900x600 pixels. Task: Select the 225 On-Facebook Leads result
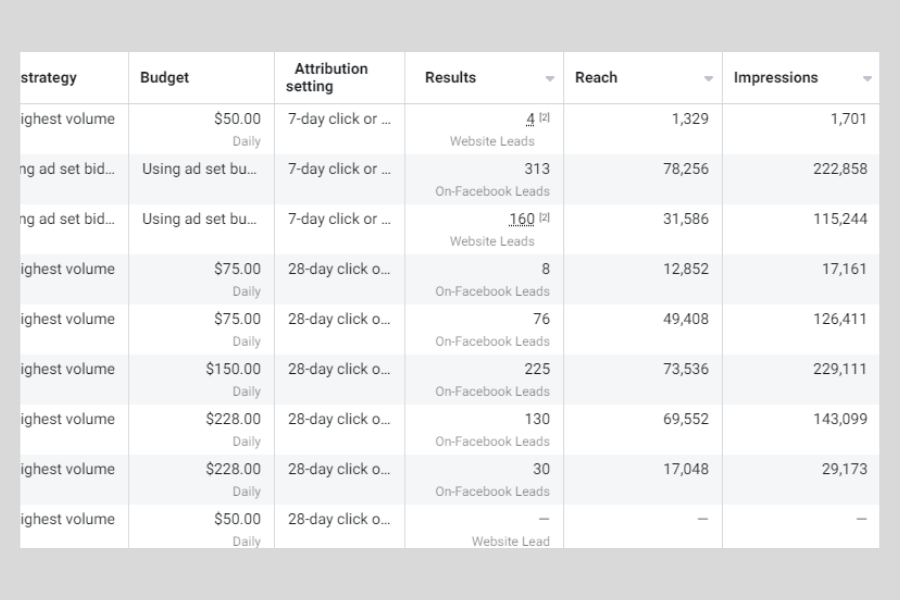pos(537,369)
